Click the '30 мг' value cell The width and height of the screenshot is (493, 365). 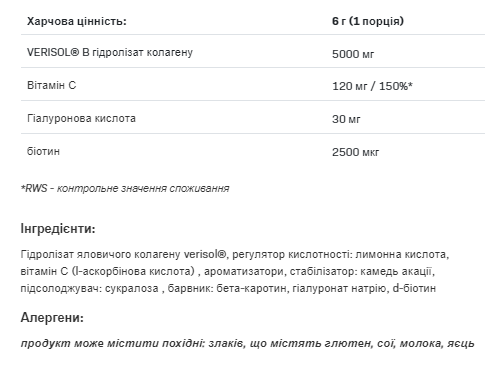346,119
